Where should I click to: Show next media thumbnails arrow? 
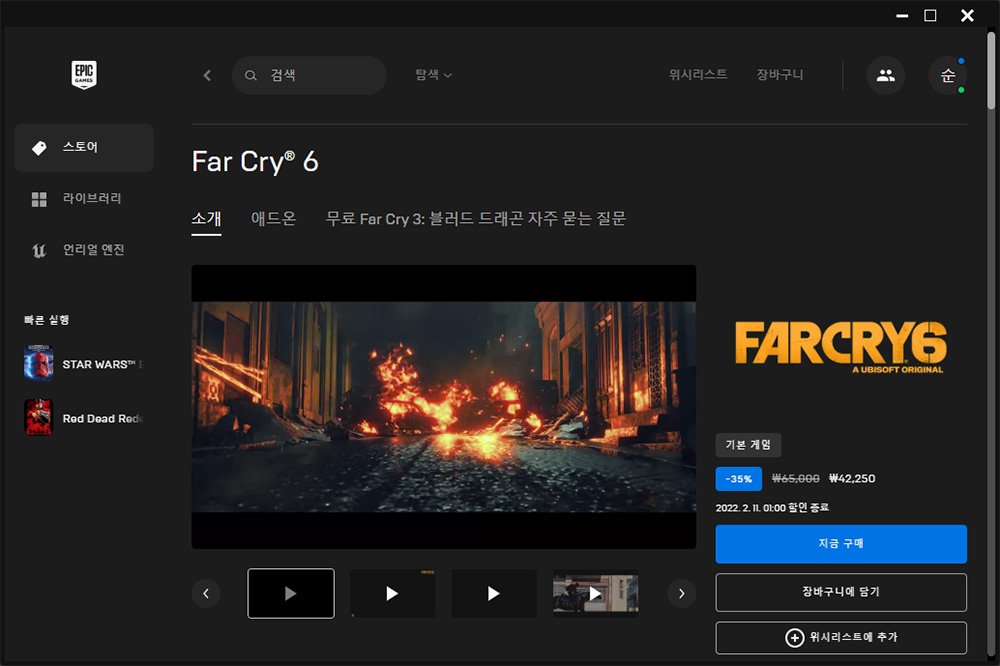[681, 593]
